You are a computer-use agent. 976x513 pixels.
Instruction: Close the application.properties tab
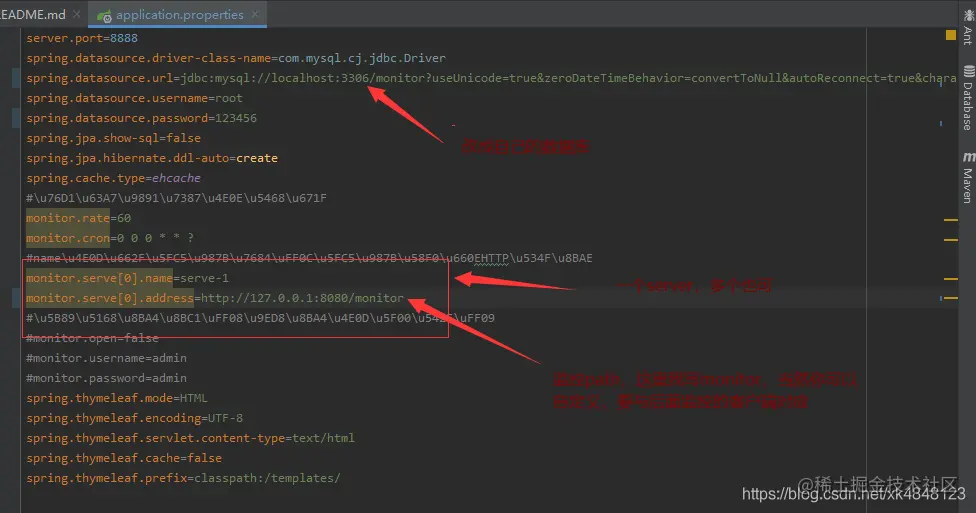(x=255, y=14)
